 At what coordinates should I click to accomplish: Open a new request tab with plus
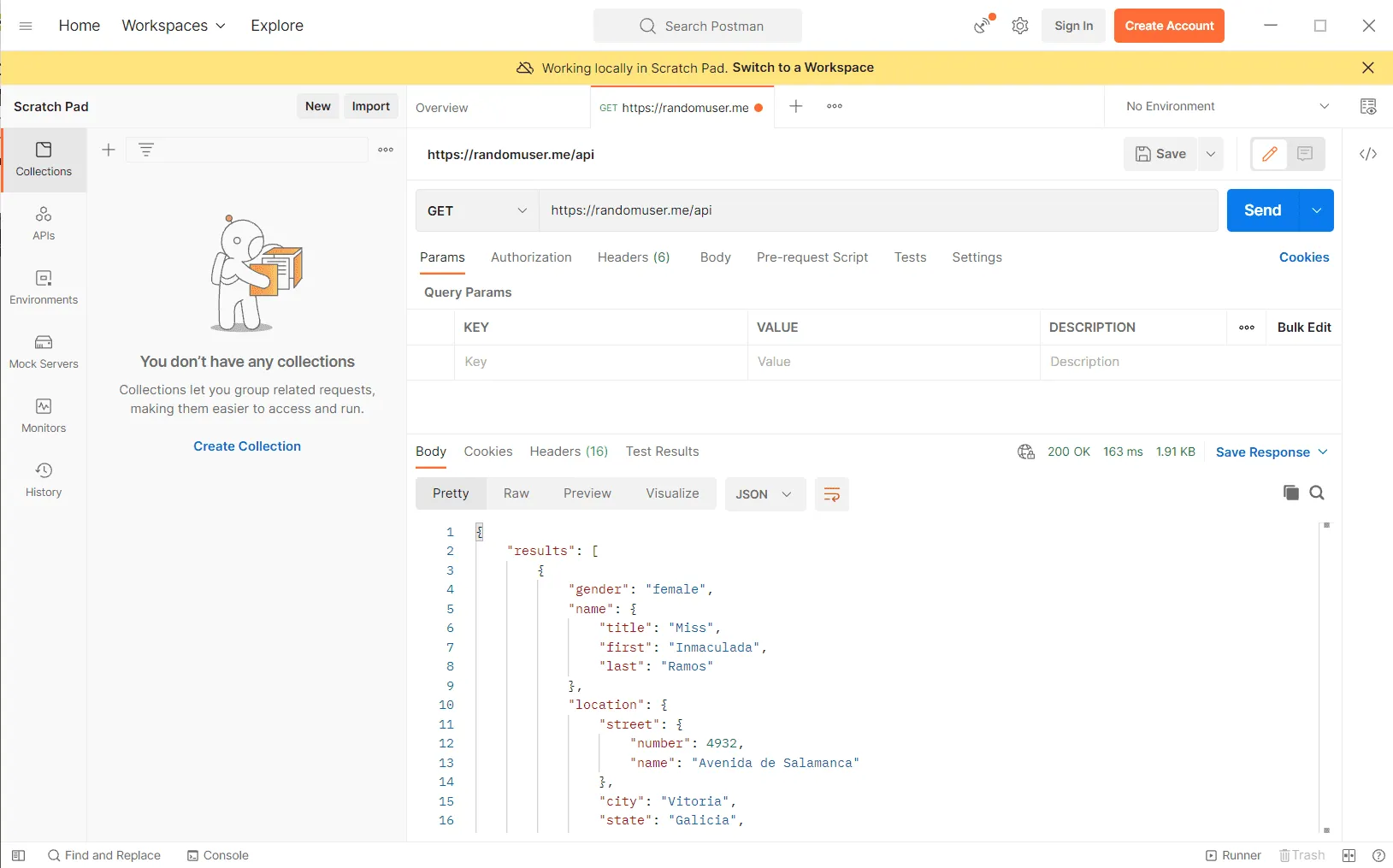click(x=796, y=106)
